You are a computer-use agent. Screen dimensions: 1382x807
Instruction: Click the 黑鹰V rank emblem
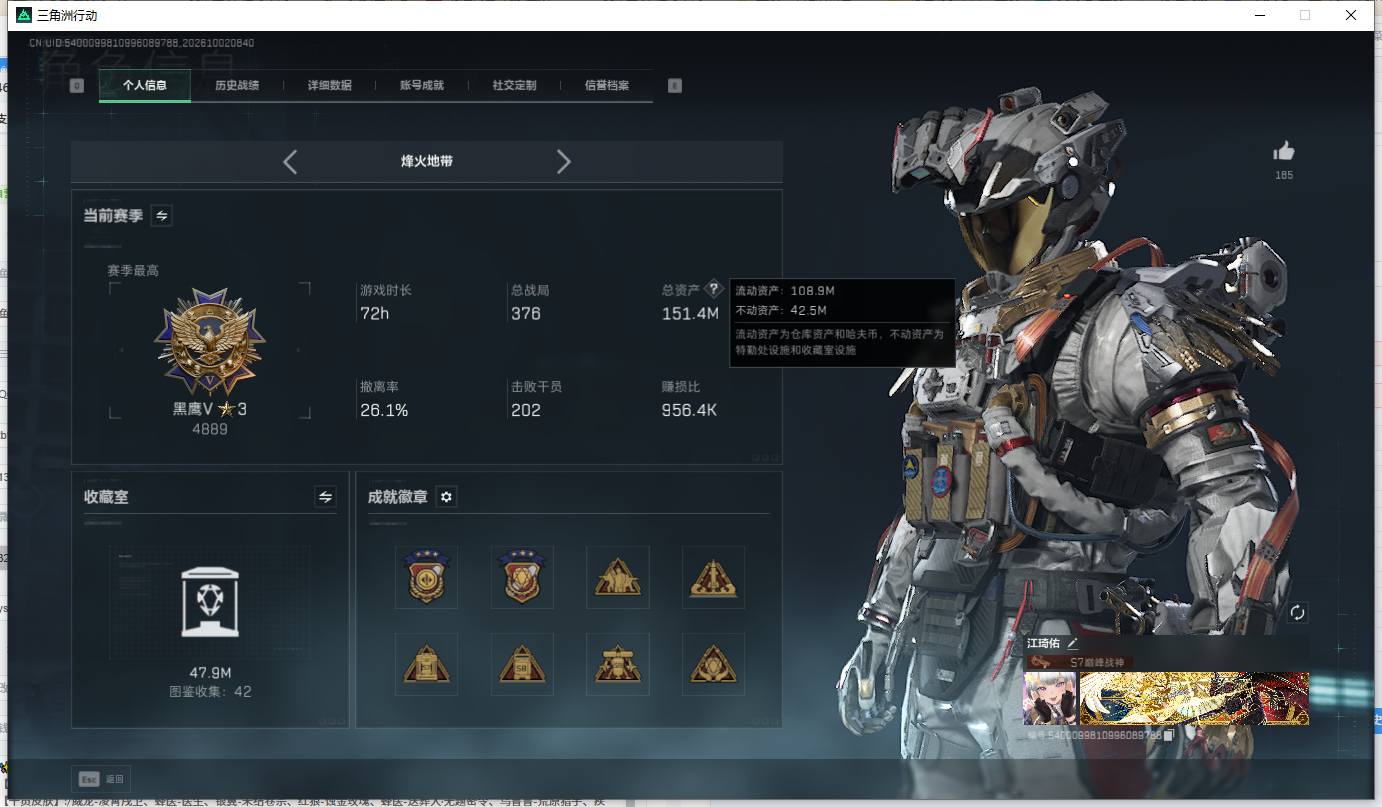point(209,343)
